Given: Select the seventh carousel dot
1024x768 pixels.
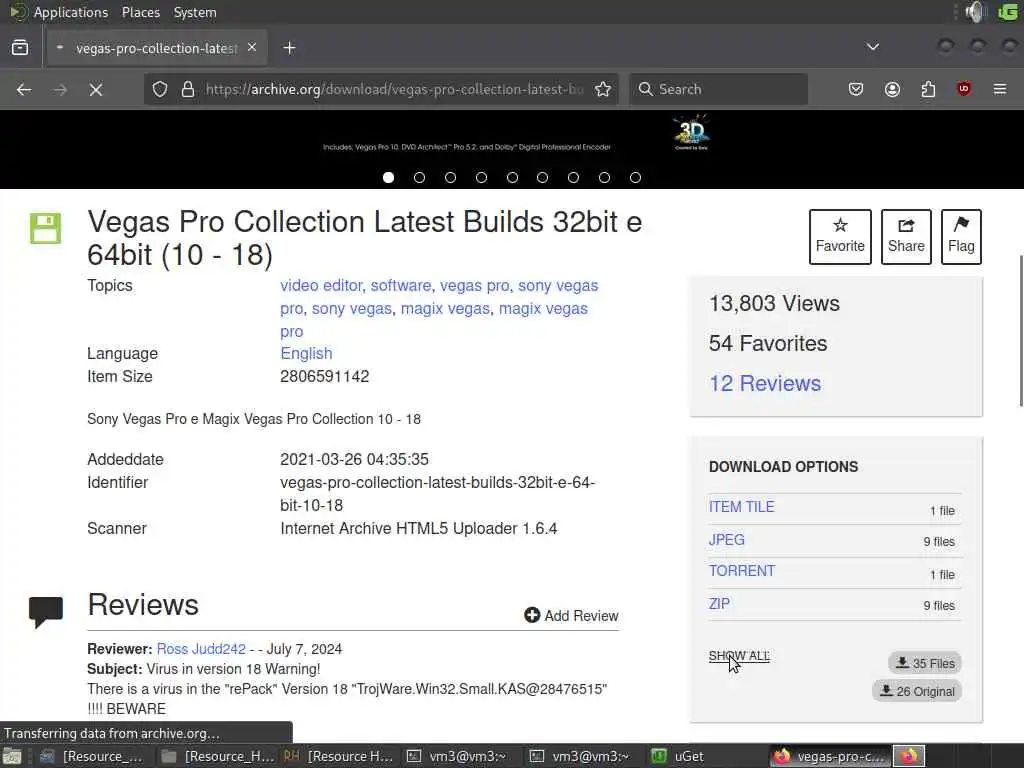Looking at the screenshot, I should pyautogui.click(x=573, y=178).
